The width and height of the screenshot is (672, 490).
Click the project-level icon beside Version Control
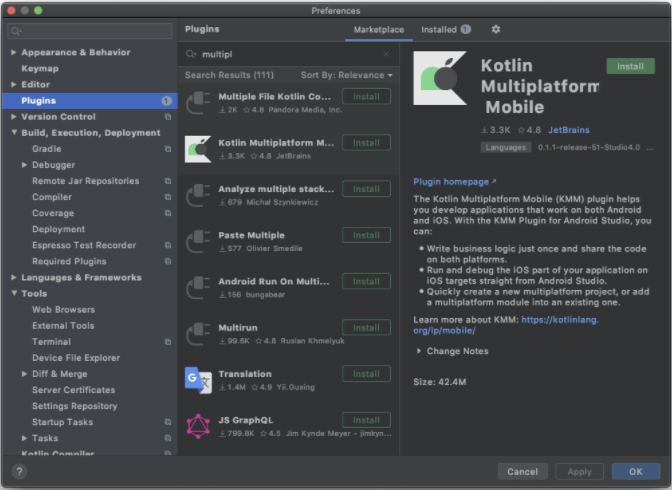pos(168,117)
